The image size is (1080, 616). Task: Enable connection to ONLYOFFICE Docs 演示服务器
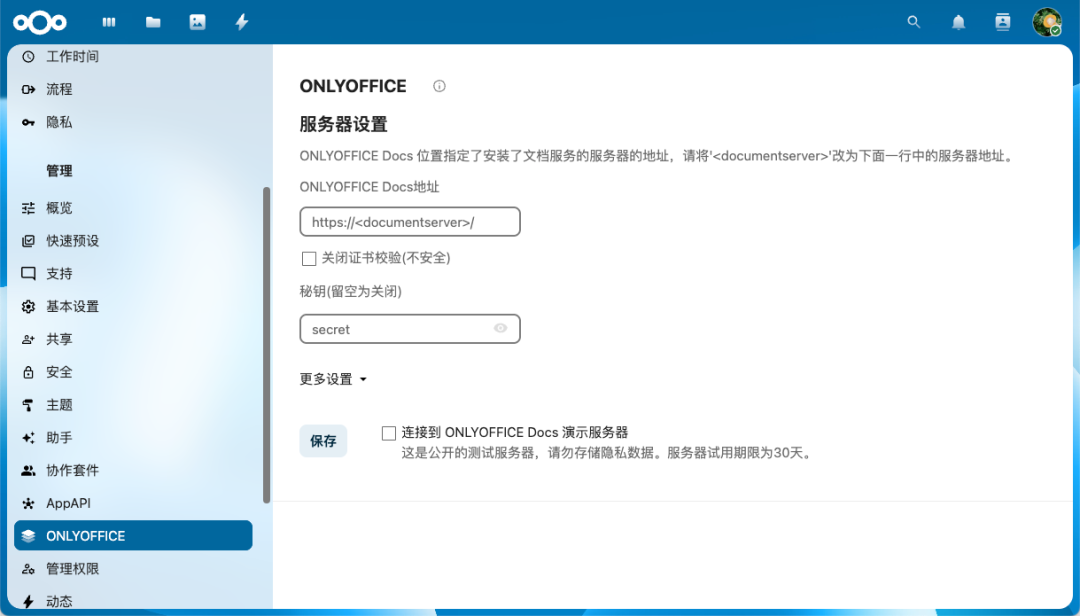pyautogui.click(x=388, y=432)
